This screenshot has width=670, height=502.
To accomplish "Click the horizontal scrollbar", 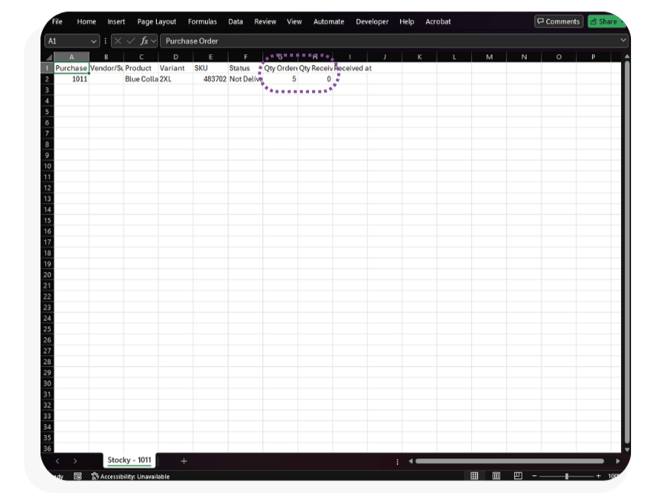I will (510, 461).
